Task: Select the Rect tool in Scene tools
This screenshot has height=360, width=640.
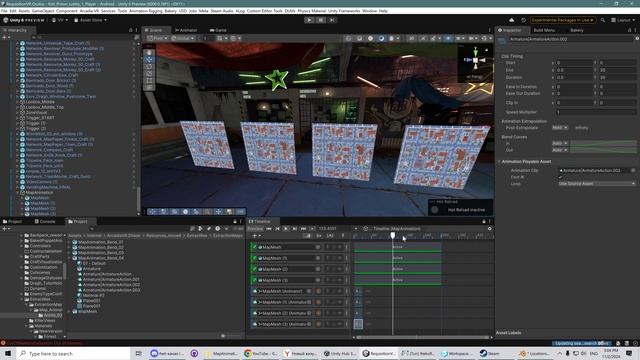Action: tap(149, 80)
